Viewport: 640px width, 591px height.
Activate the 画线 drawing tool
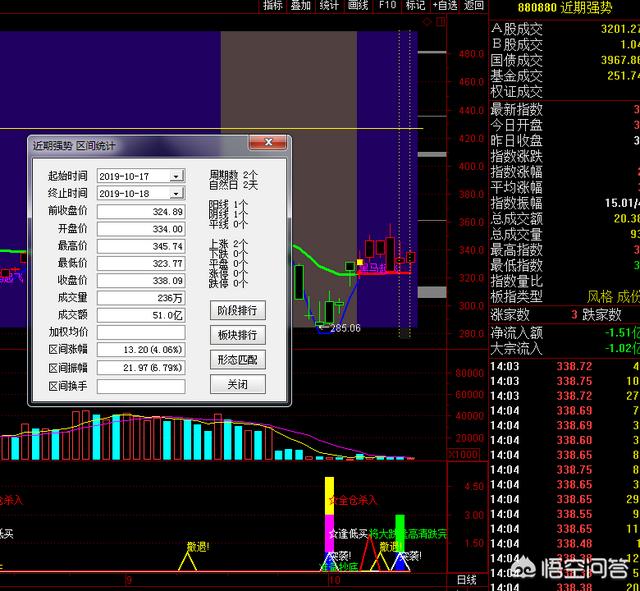click(358, 5)
